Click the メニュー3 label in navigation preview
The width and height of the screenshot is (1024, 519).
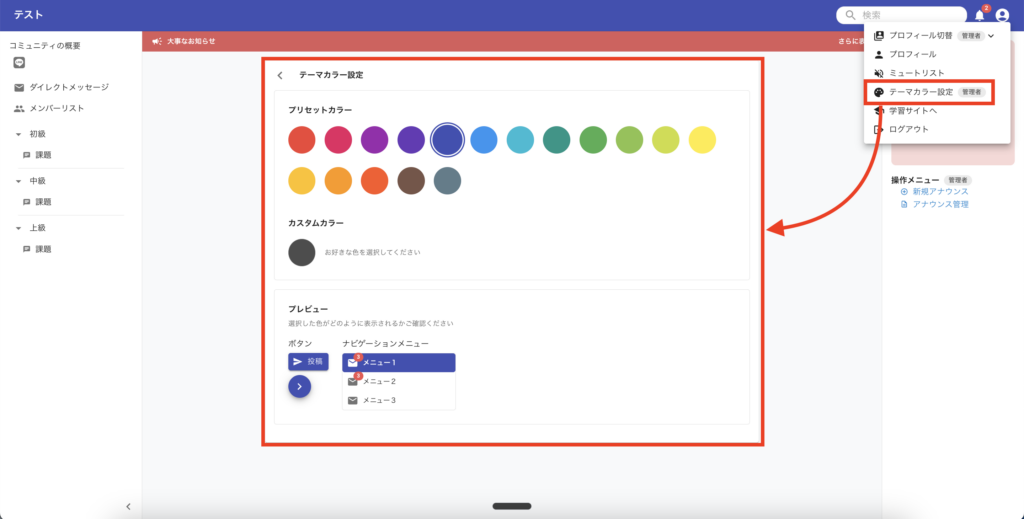coord(379,400)
